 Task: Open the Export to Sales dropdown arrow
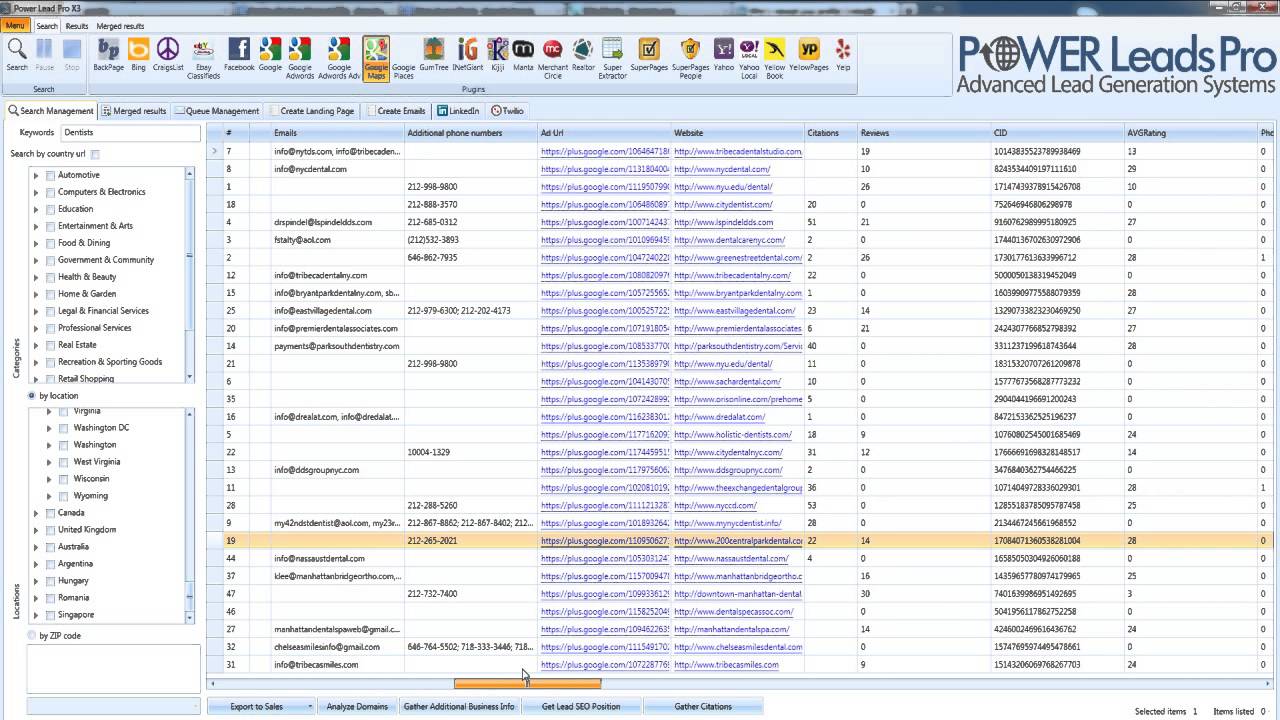(310, 707)
